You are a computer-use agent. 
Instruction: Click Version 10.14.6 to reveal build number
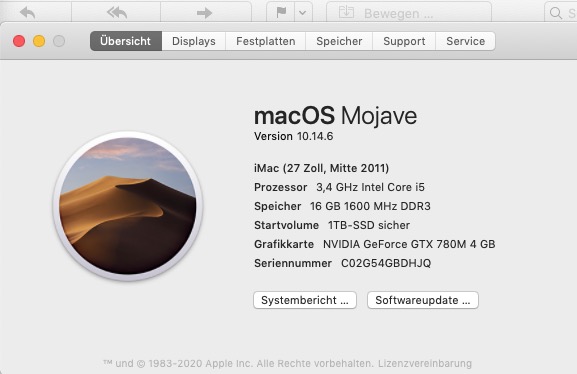(x=294, y=136)
